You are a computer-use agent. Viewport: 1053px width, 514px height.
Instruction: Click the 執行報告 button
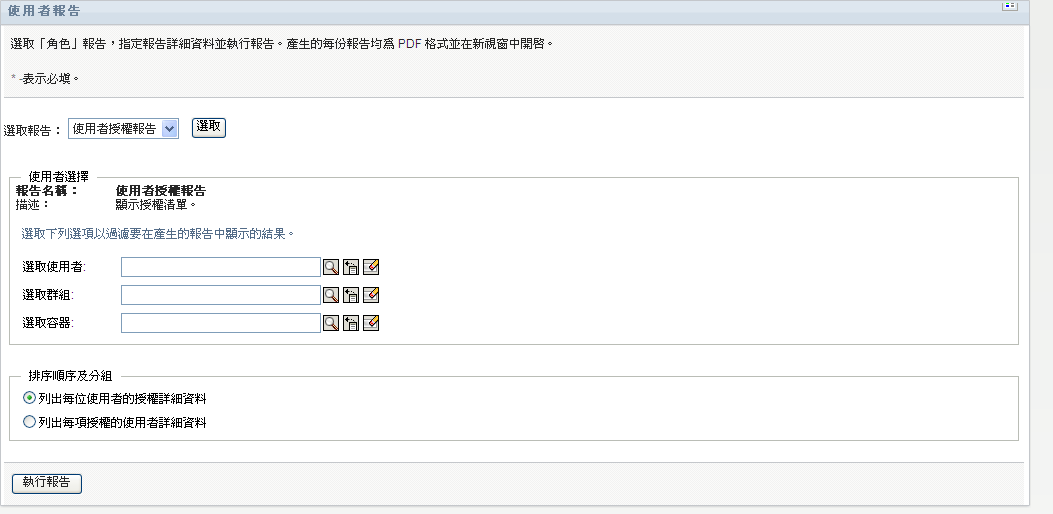pyautogui.click(x=47, y=483)
